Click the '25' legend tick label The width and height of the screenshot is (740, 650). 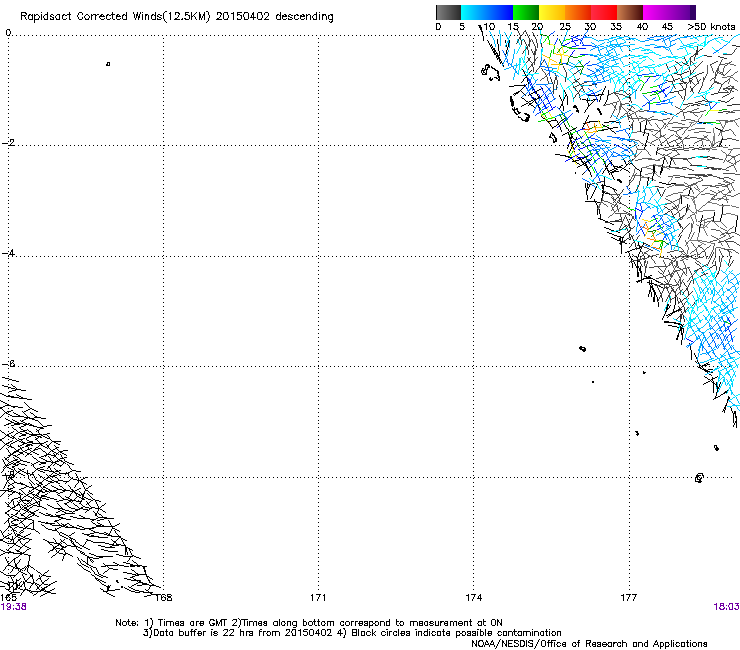click(565, 27)
